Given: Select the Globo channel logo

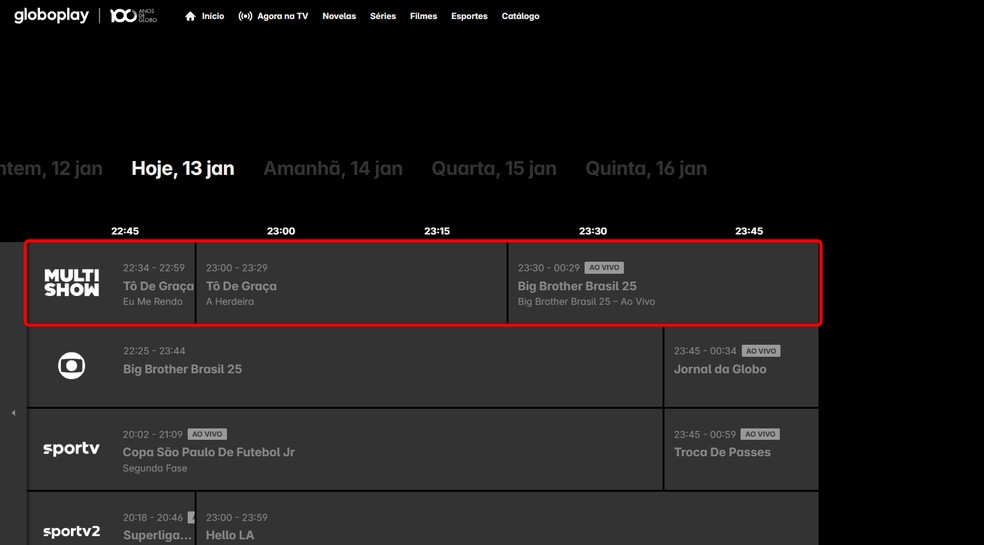Looking at the screenshot, I should (x=72, y=366).
